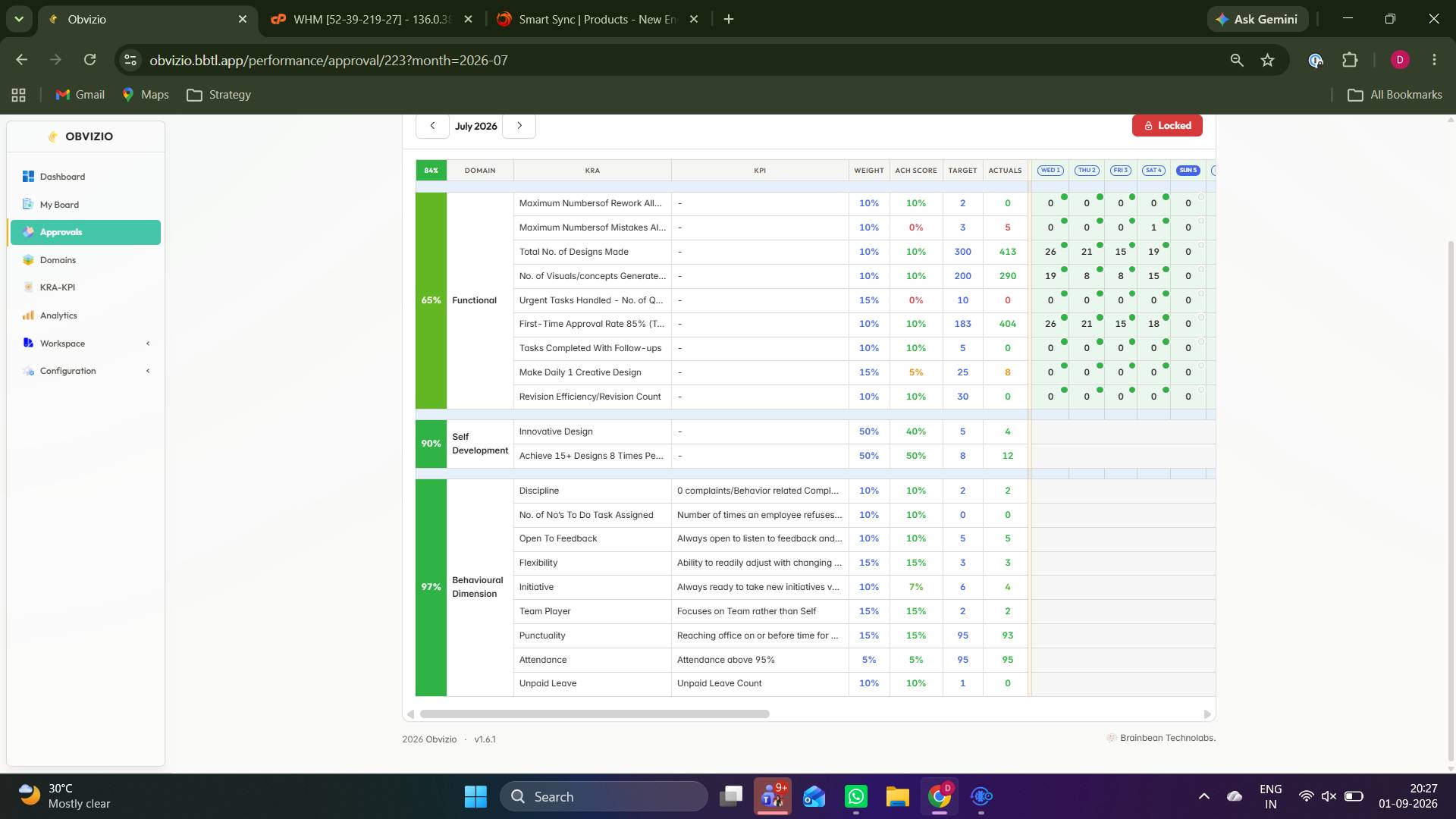Select the Approvals menu item
This screenshot has width=1456, height=819.
pyautogui.click(x=86, y=232)
